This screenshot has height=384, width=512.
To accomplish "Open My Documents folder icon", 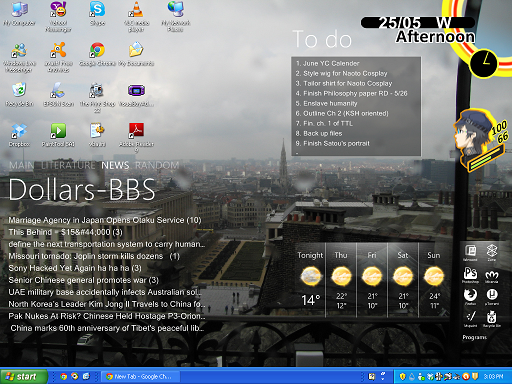I will [136, 54].
